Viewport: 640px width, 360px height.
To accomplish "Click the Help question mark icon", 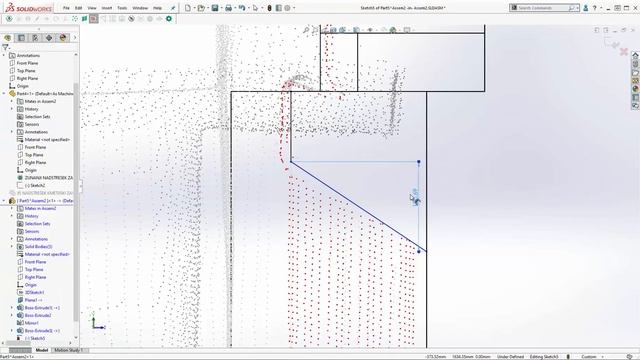I will coord(595,8).
